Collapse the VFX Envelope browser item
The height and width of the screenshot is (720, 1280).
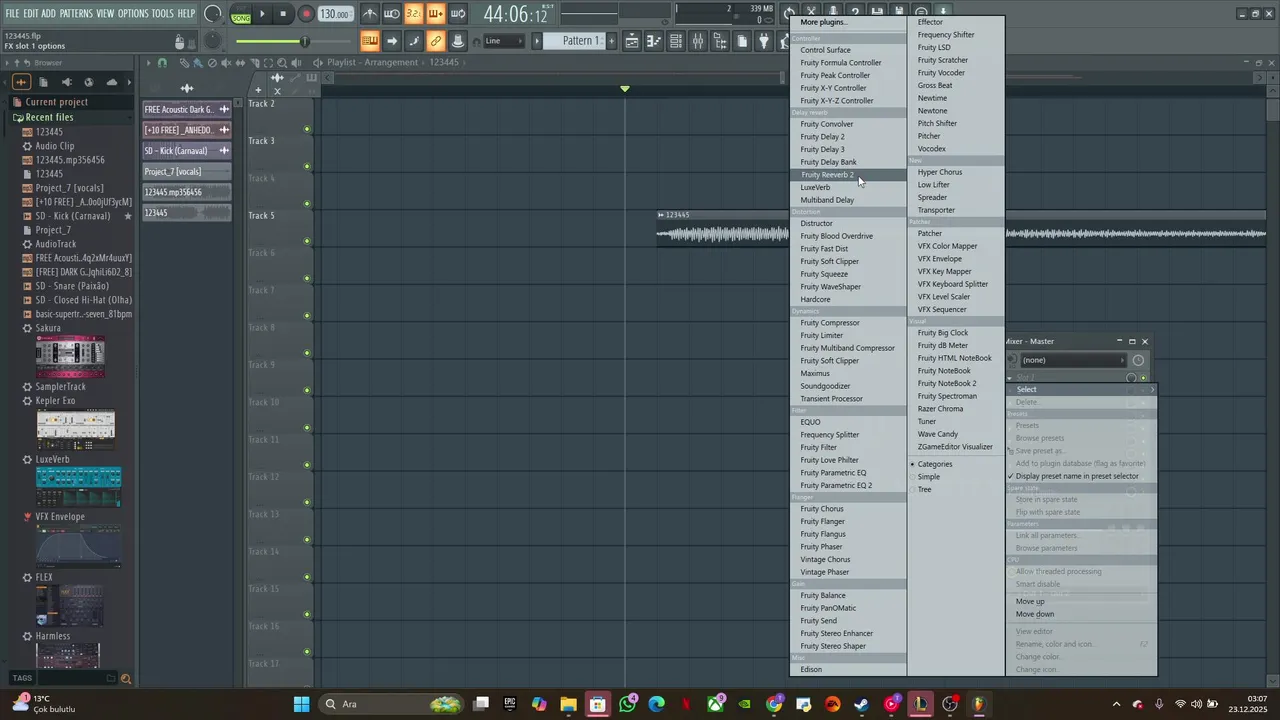(x=60, y=517)
